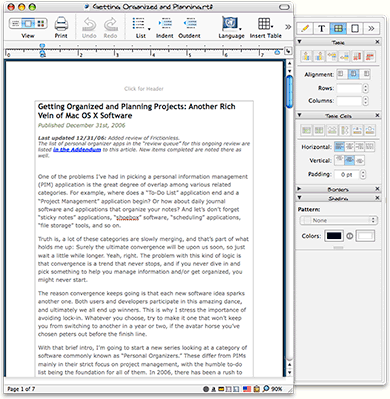Click the Padding 0 pt field
390x399 pixels.
click(x=347, y=174)
